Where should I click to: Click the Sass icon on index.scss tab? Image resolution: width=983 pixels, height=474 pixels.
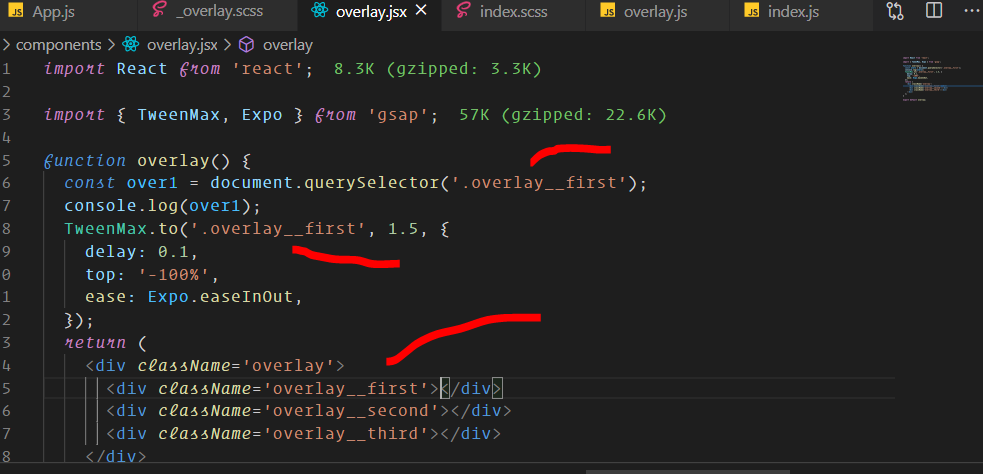point(463,11)
